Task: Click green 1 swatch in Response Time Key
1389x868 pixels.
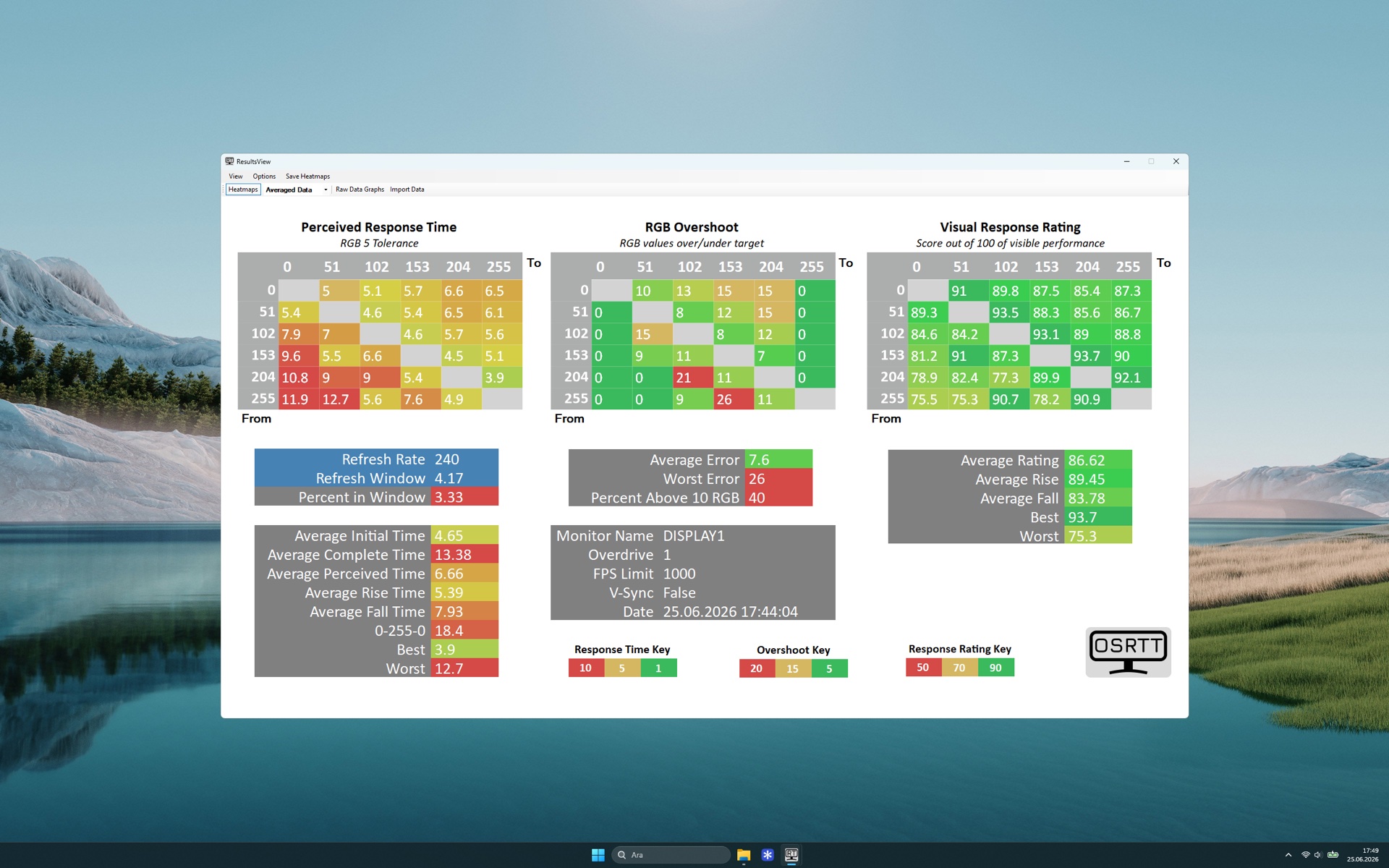Action: (658, 668)
